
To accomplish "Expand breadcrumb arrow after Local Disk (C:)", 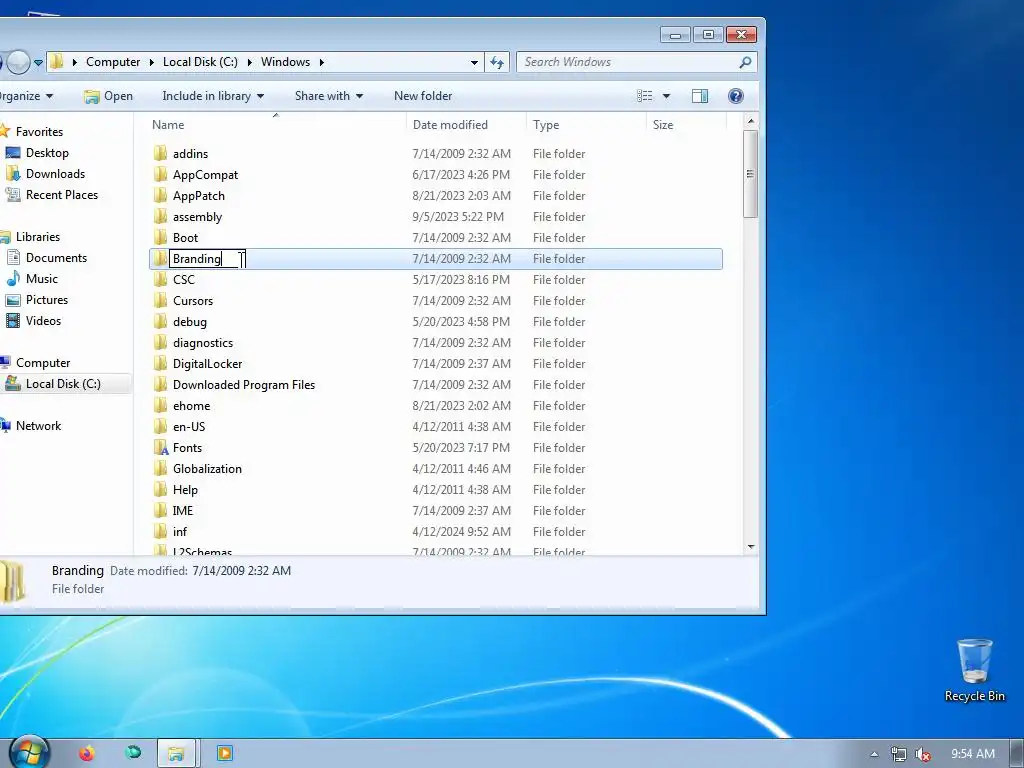I will (x=249, y=62).
